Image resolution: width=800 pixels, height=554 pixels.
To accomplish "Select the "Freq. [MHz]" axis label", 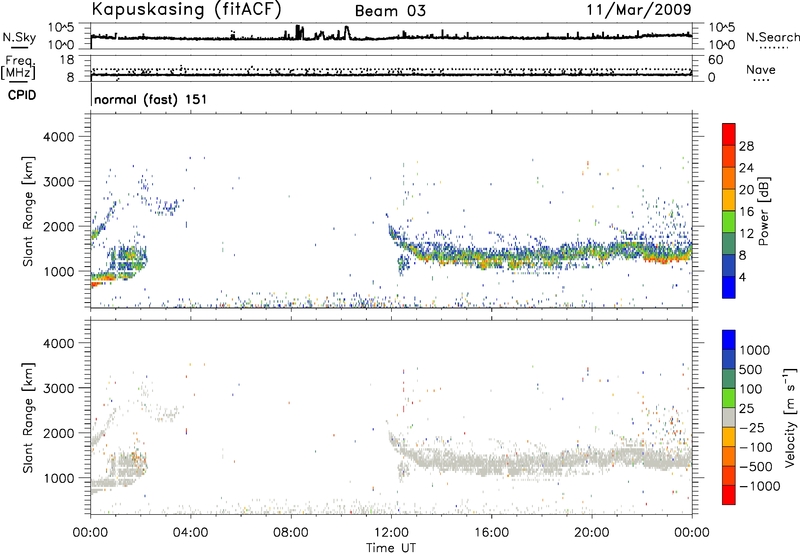I will pos(18,68).
